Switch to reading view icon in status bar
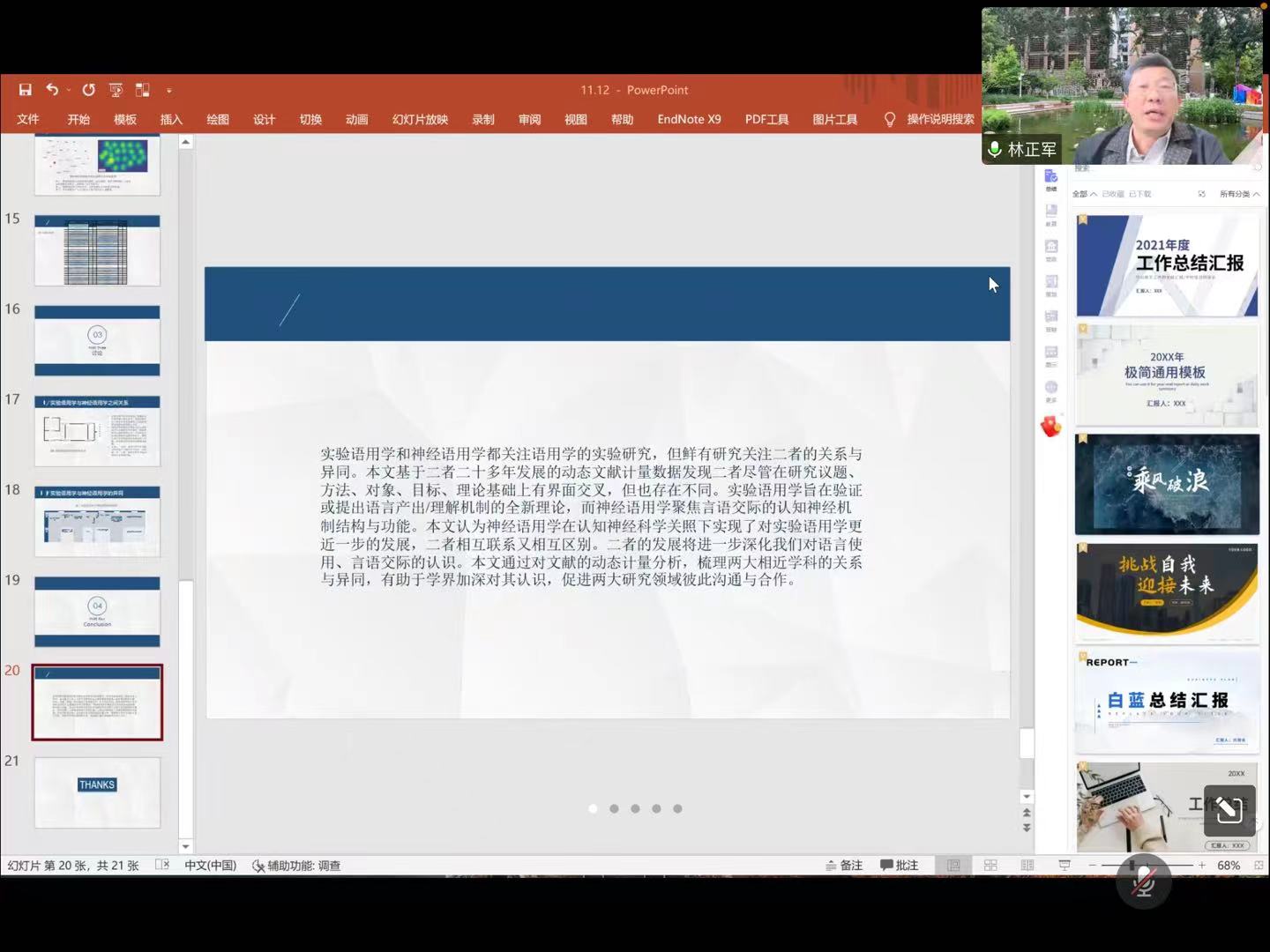Screen dimensions: 1270x952 tap(1027, 866)
